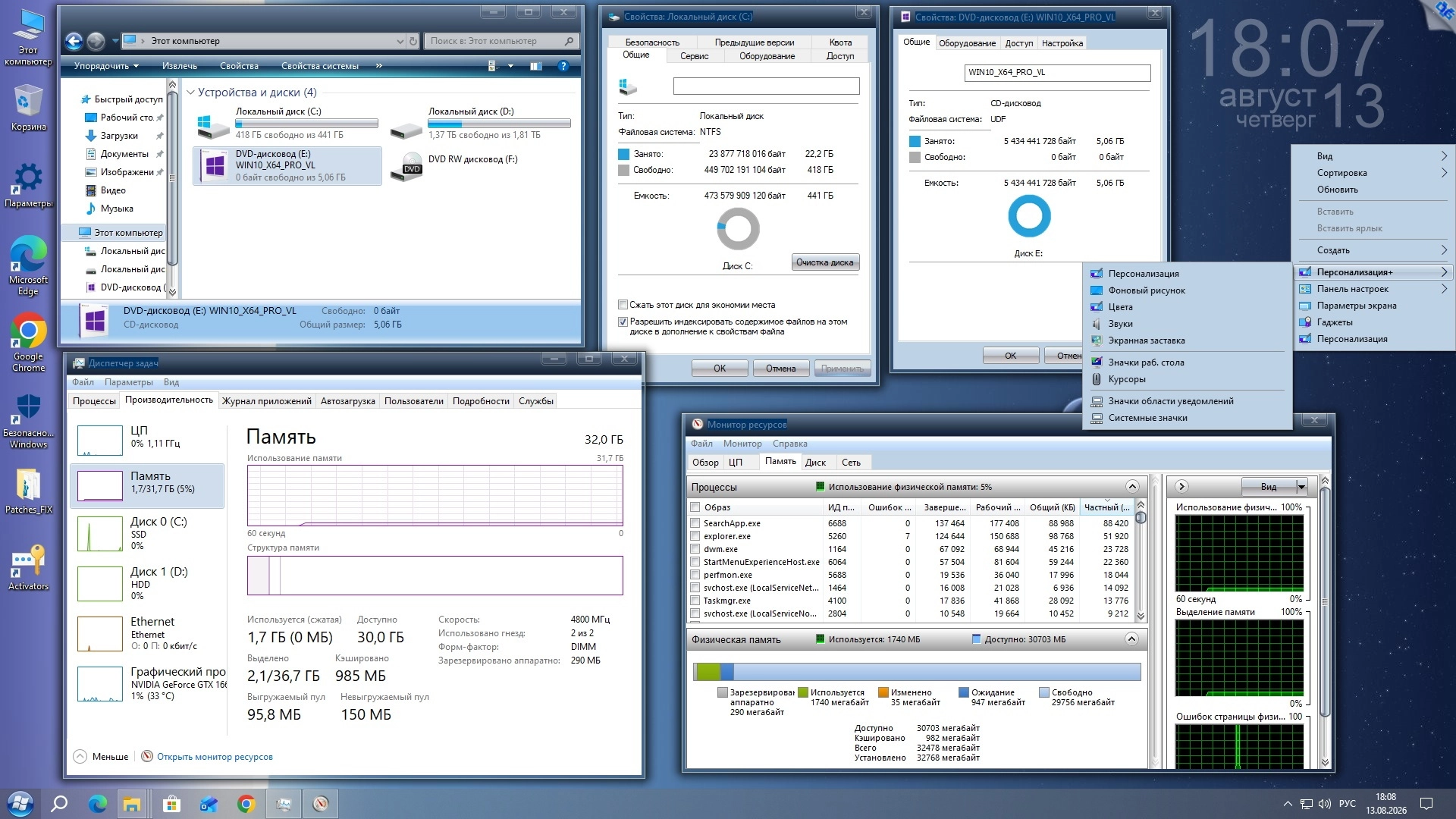Image resolution: width=1456 pixels, height=819 pixels.
Task: Click the physical memory usage bar
Action: 917,672
